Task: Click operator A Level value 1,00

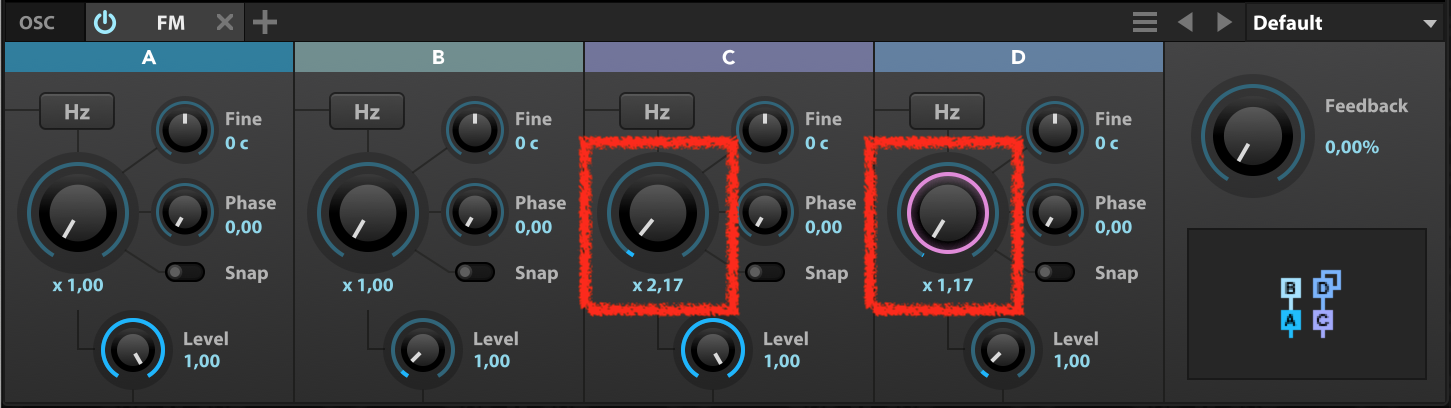Action: click(x=202, y=361)
